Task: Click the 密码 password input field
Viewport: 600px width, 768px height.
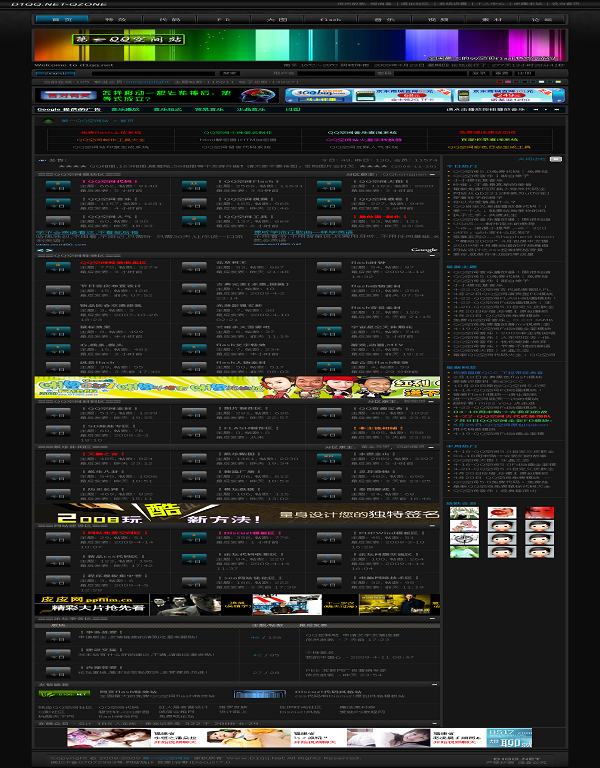Action: (x=429, y=73)
